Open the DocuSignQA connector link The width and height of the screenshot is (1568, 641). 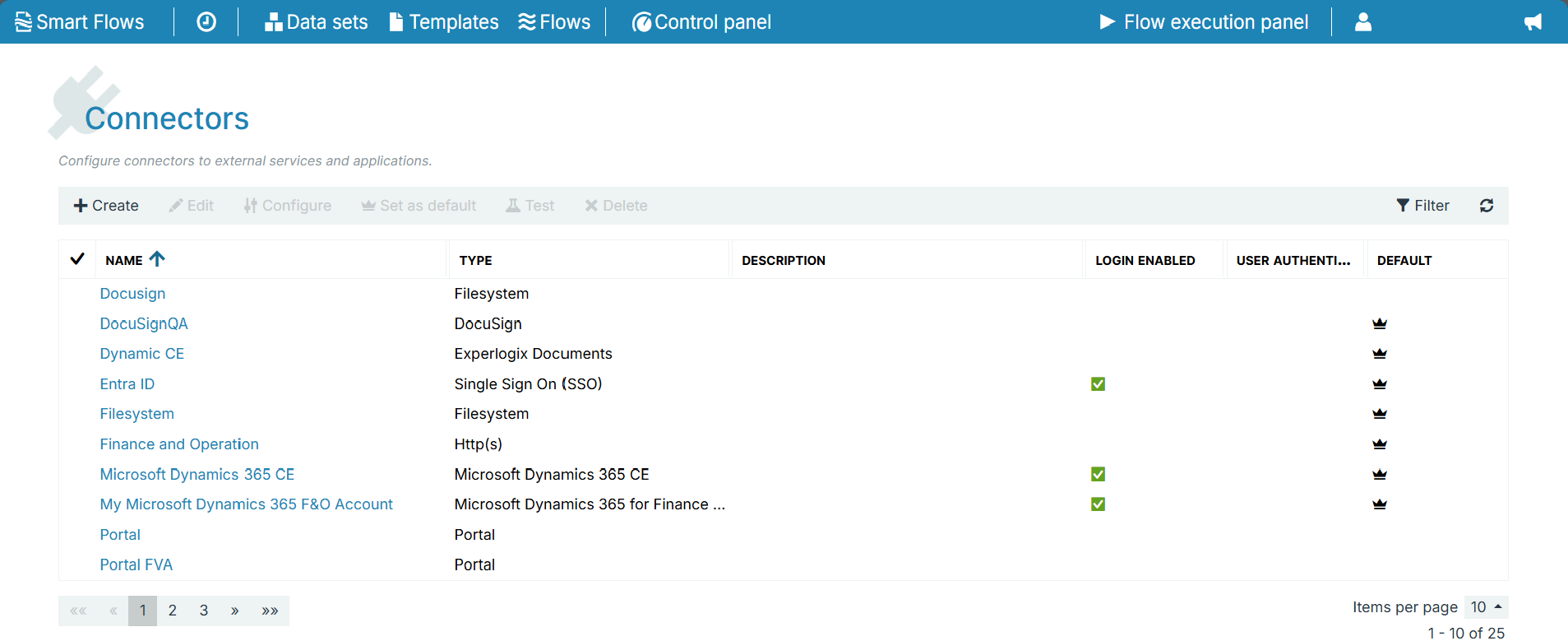pos(144,324)
